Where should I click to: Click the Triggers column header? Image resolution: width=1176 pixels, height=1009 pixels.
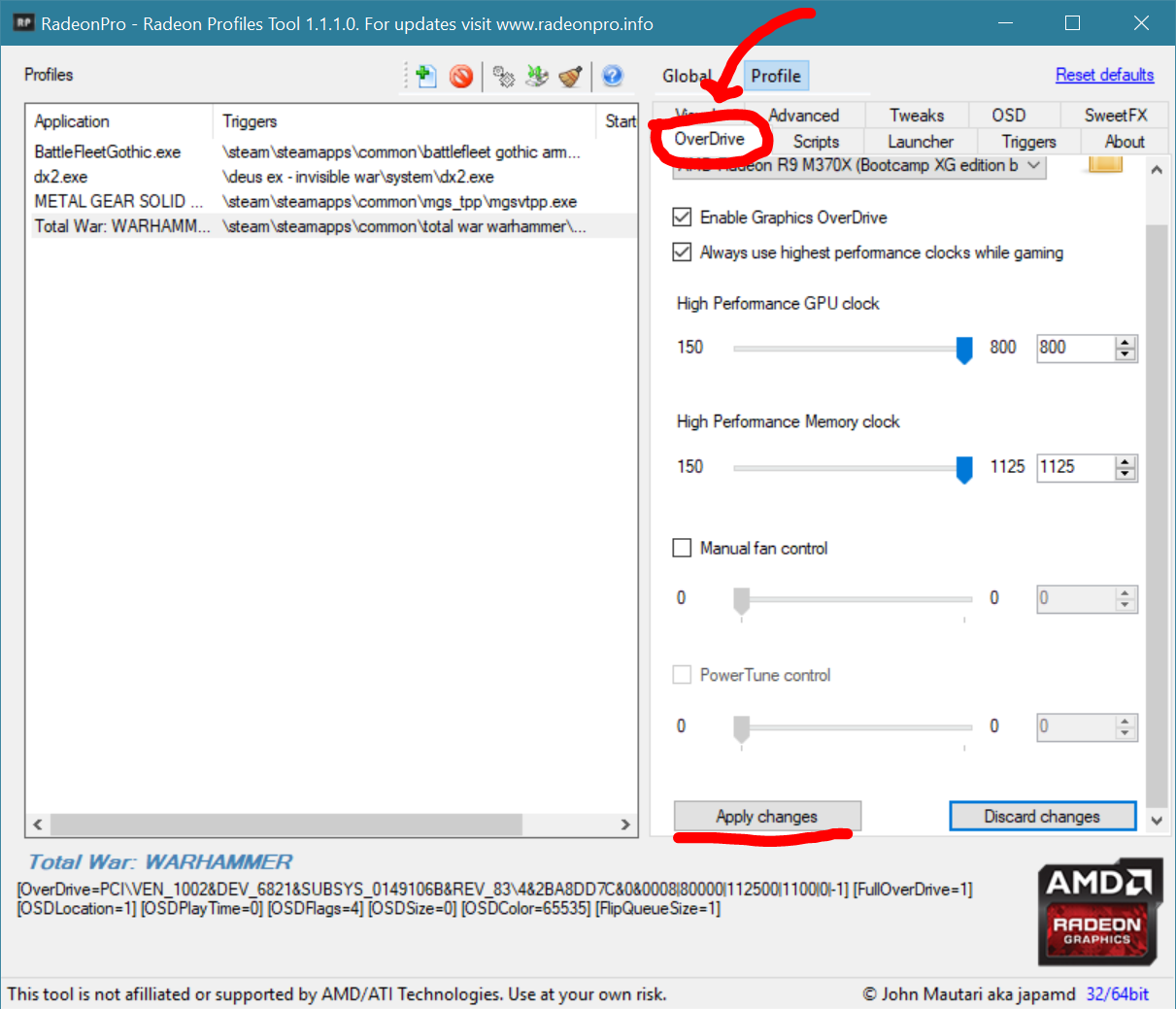coord(404,121)
